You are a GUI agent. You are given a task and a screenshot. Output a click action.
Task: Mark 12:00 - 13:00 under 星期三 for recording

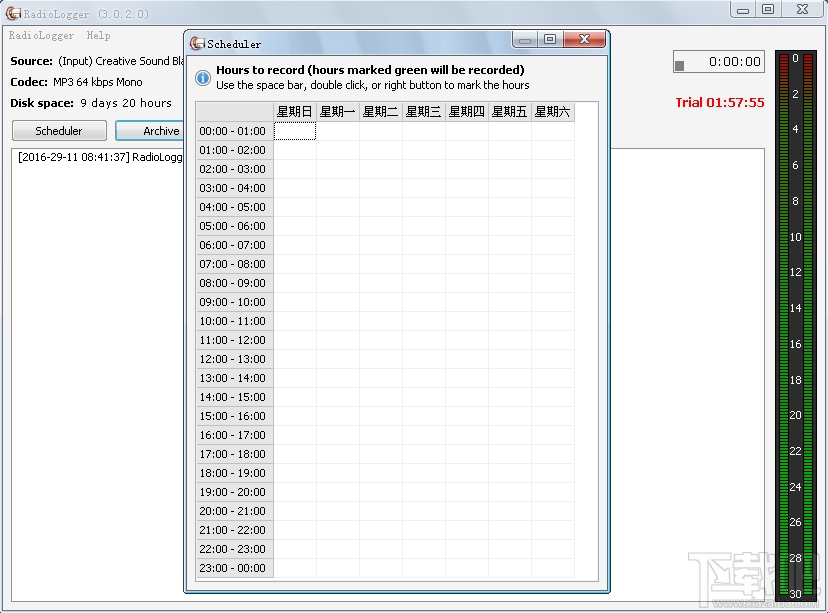[x=423, y=359]
